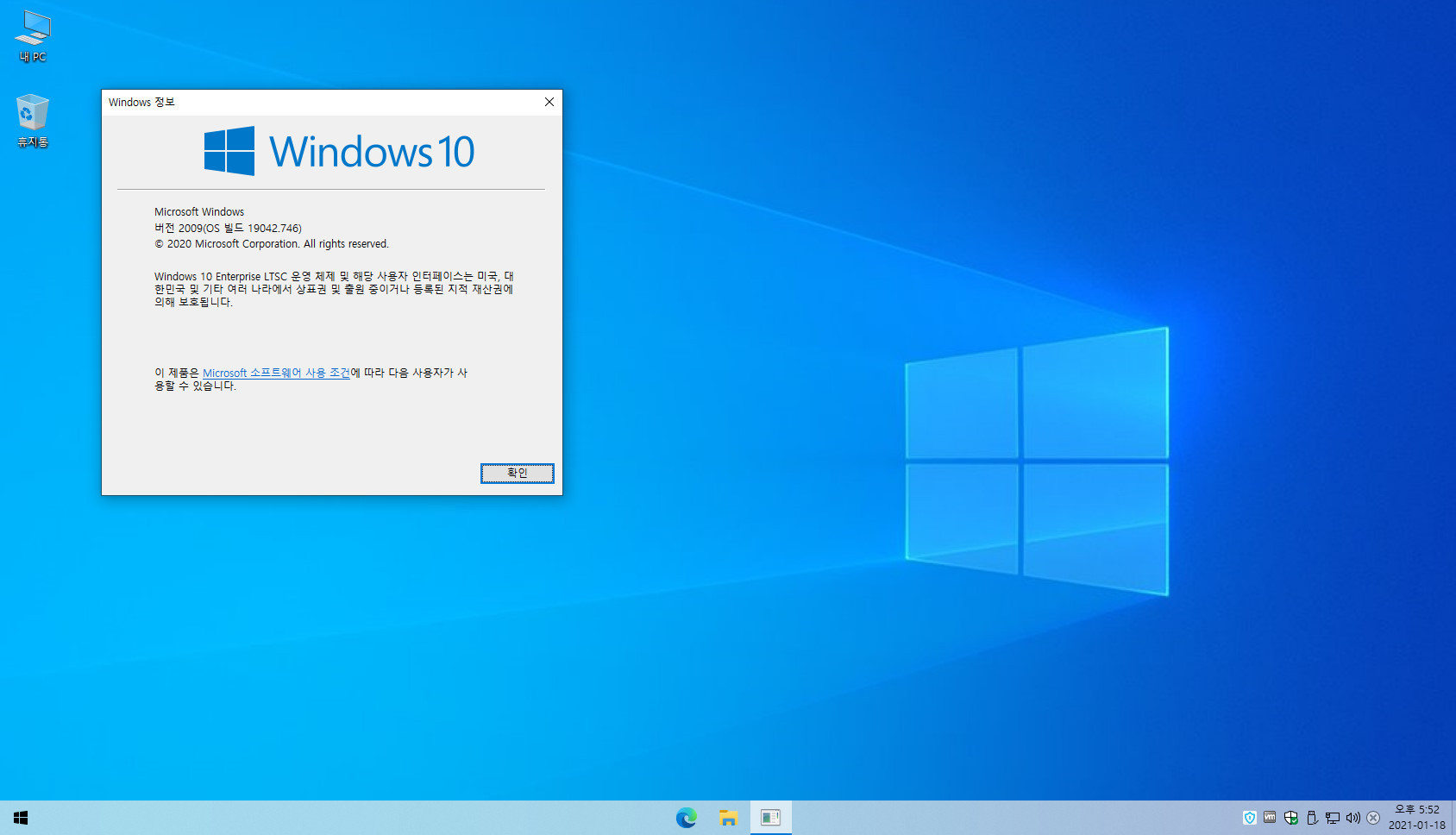Open File Explorer from the taskbar
This screenshot has height=835, width=1456.
[729, 818]
